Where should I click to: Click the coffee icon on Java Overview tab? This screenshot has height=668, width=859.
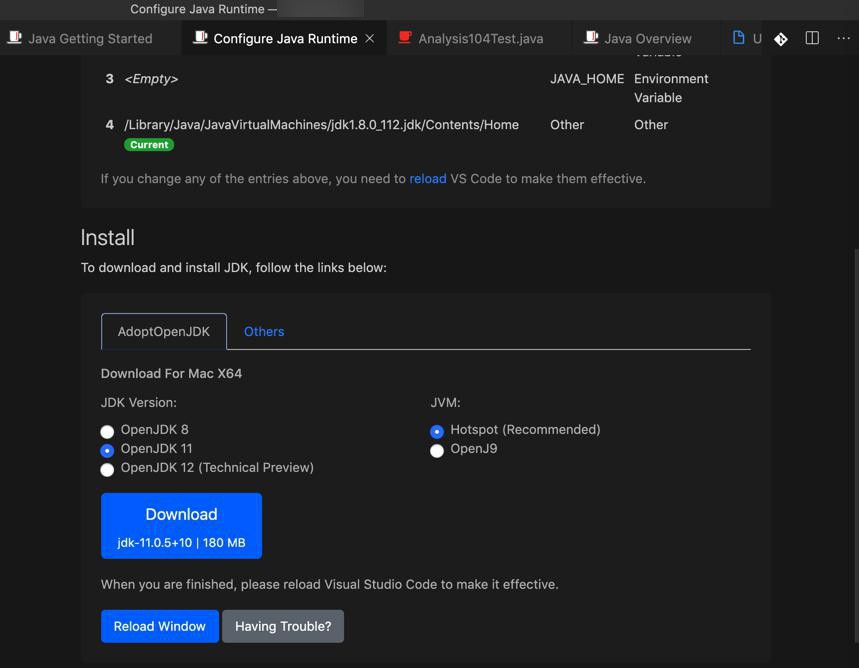591,37
